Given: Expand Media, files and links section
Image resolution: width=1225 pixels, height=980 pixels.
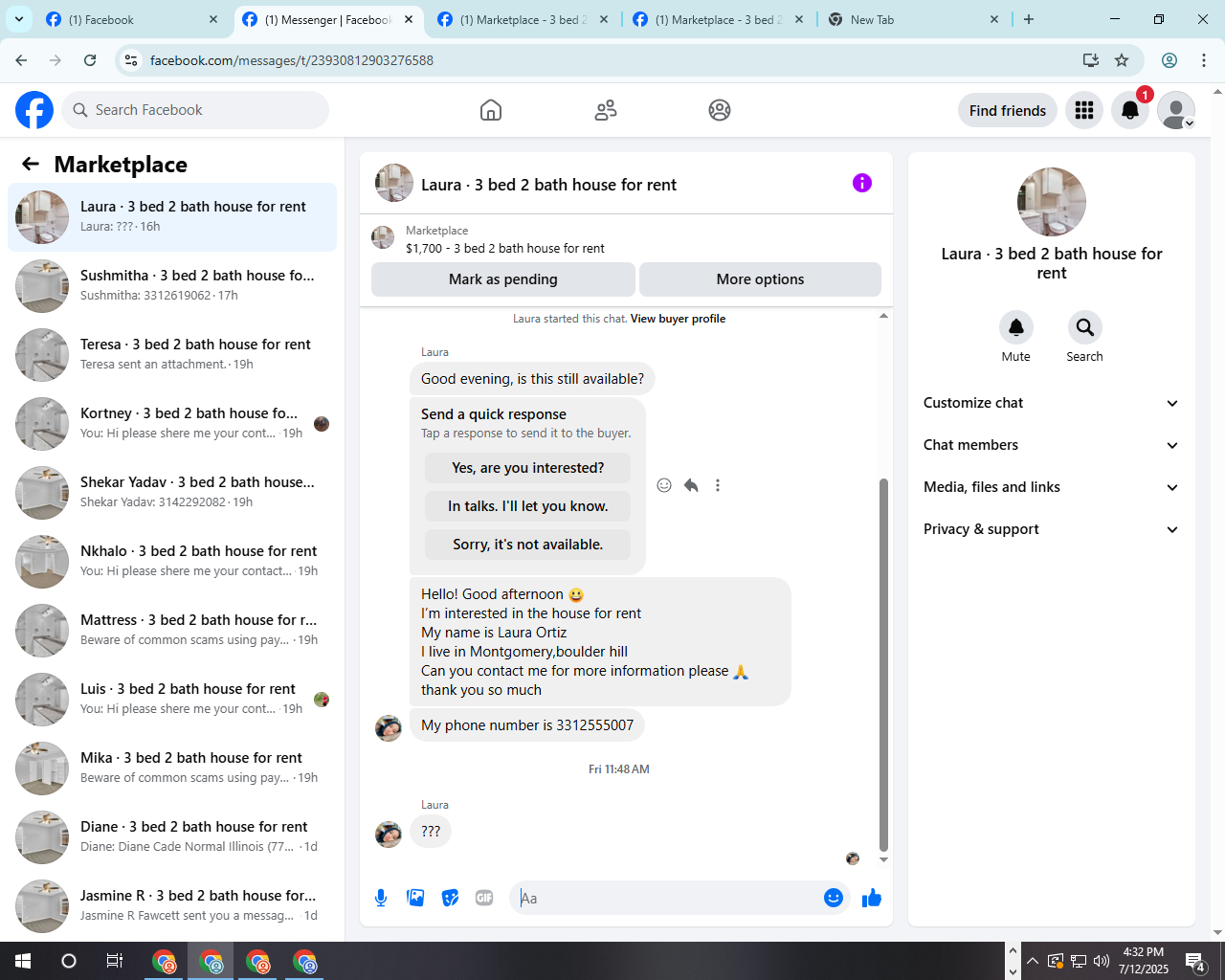Looking at the screenshot, I should [1052, 487].
